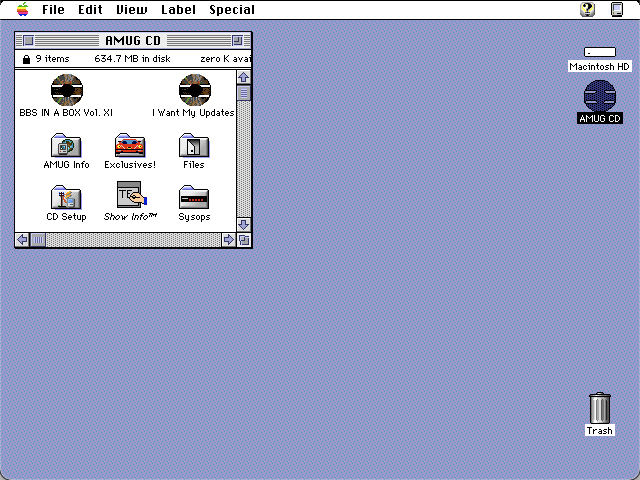Image resolution: width=640 pixels, height=480 pixels.
Task: Select the Show Info application icon
Action: 131,195
